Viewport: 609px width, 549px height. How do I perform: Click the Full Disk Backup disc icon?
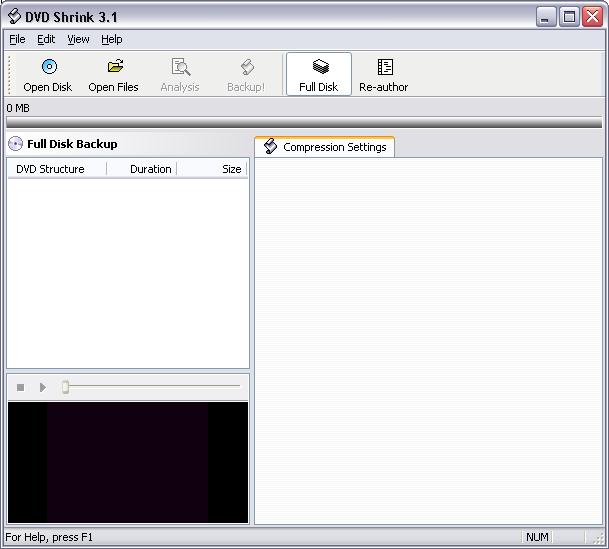point(16,144)
